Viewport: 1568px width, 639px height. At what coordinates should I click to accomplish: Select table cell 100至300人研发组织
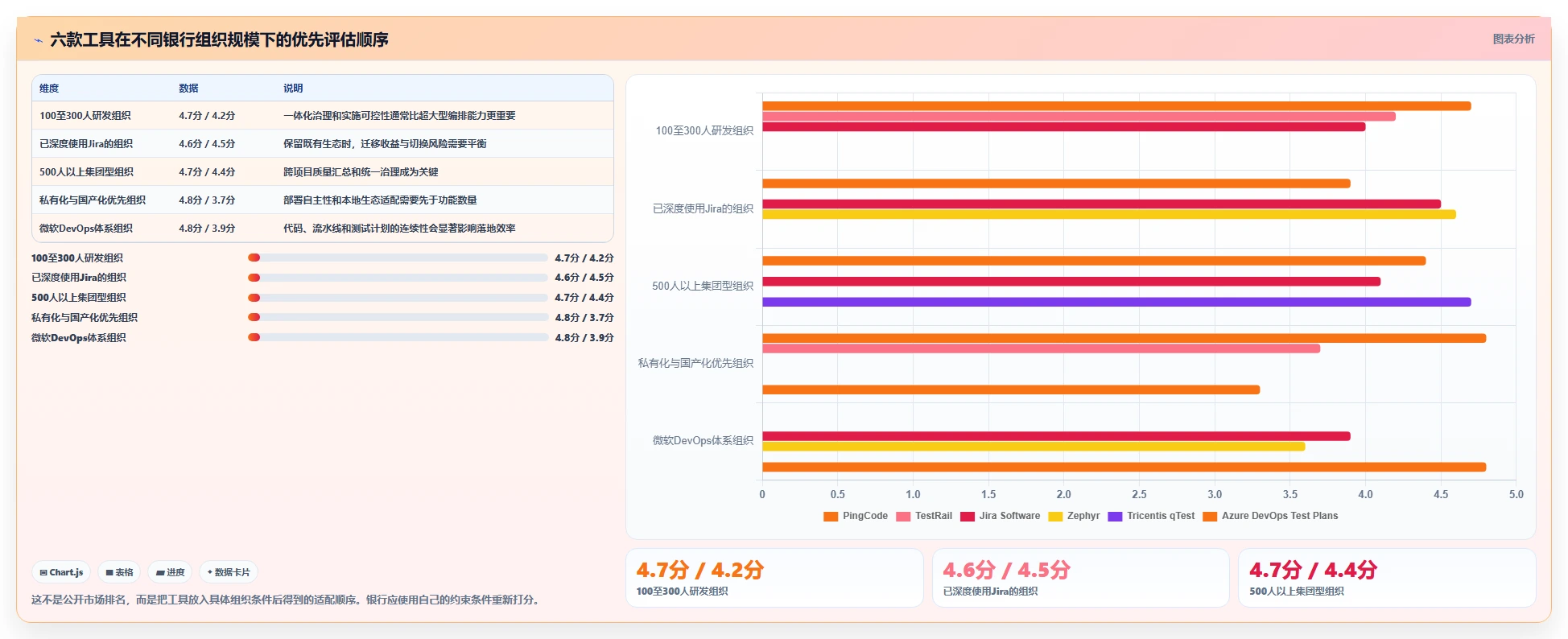click(x=85, y=116)
